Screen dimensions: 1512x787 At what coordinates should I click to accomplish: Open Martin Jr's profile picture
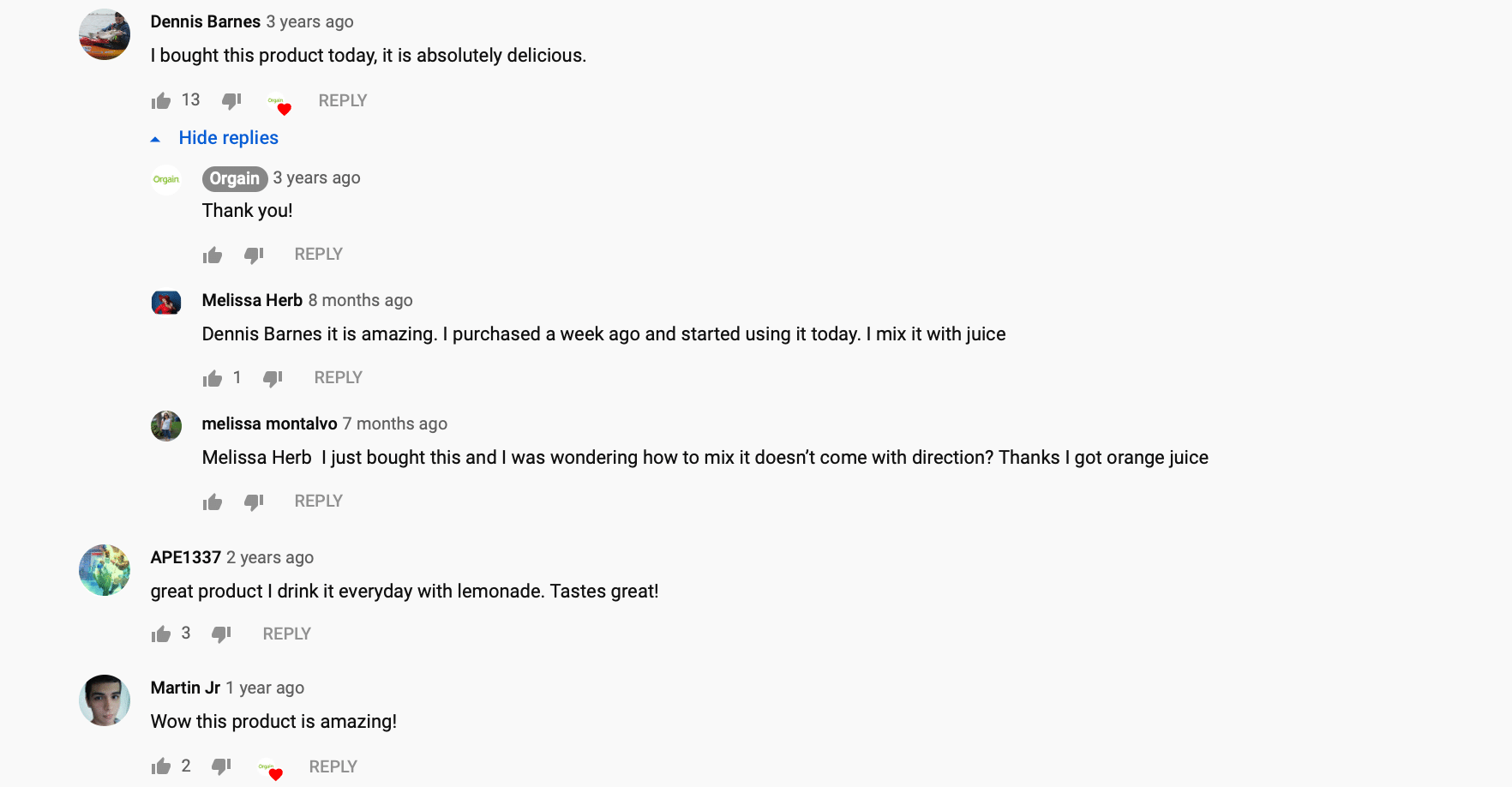point(104,700)
